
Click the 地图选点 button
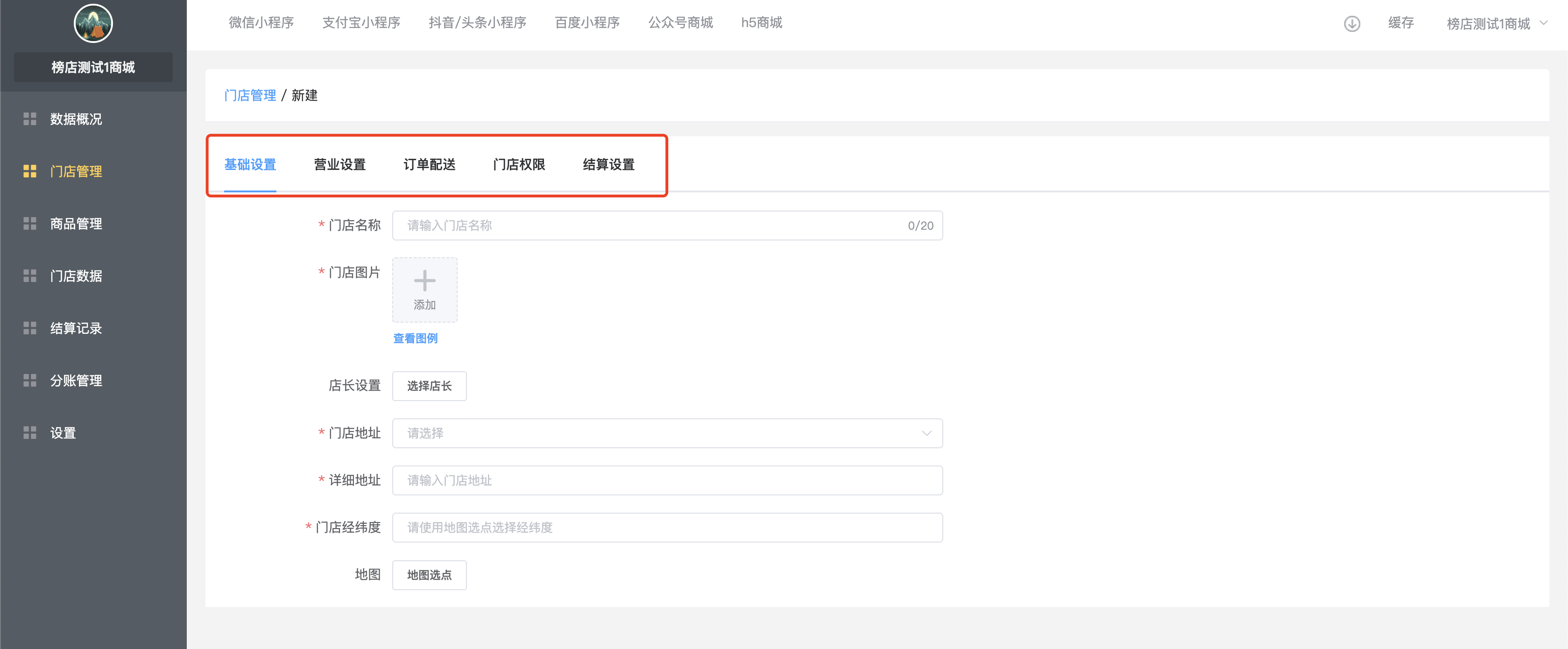(429, 575)
